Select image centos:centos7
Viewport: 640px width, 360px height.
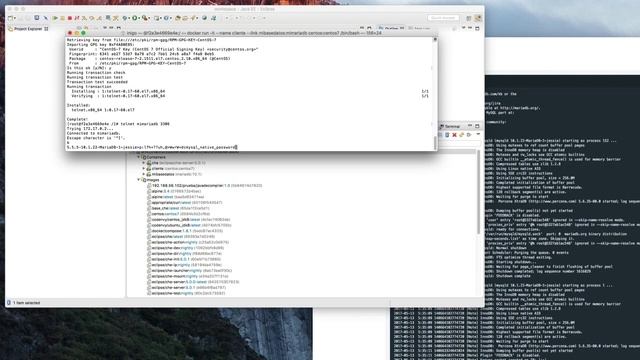(180, 214)
